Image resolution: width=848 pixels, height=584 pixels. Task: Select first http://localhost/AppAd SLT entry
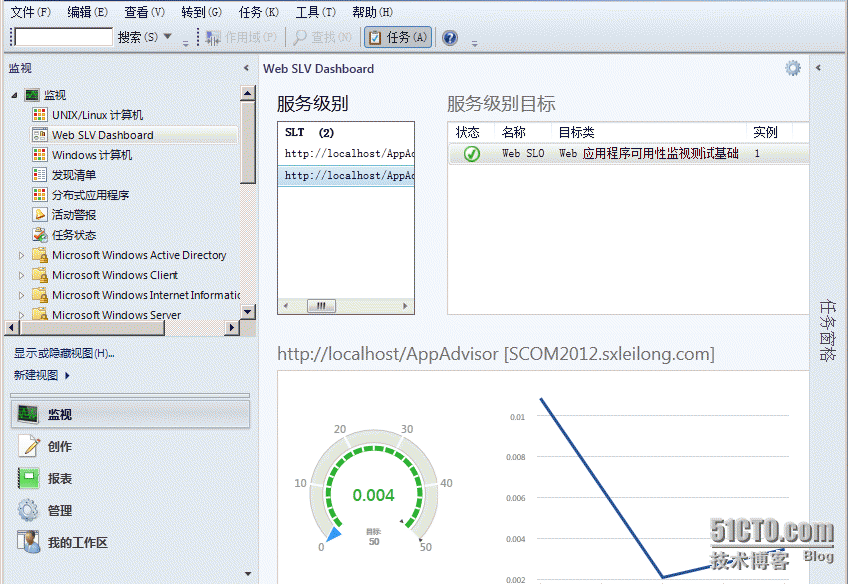coord(346,154)
